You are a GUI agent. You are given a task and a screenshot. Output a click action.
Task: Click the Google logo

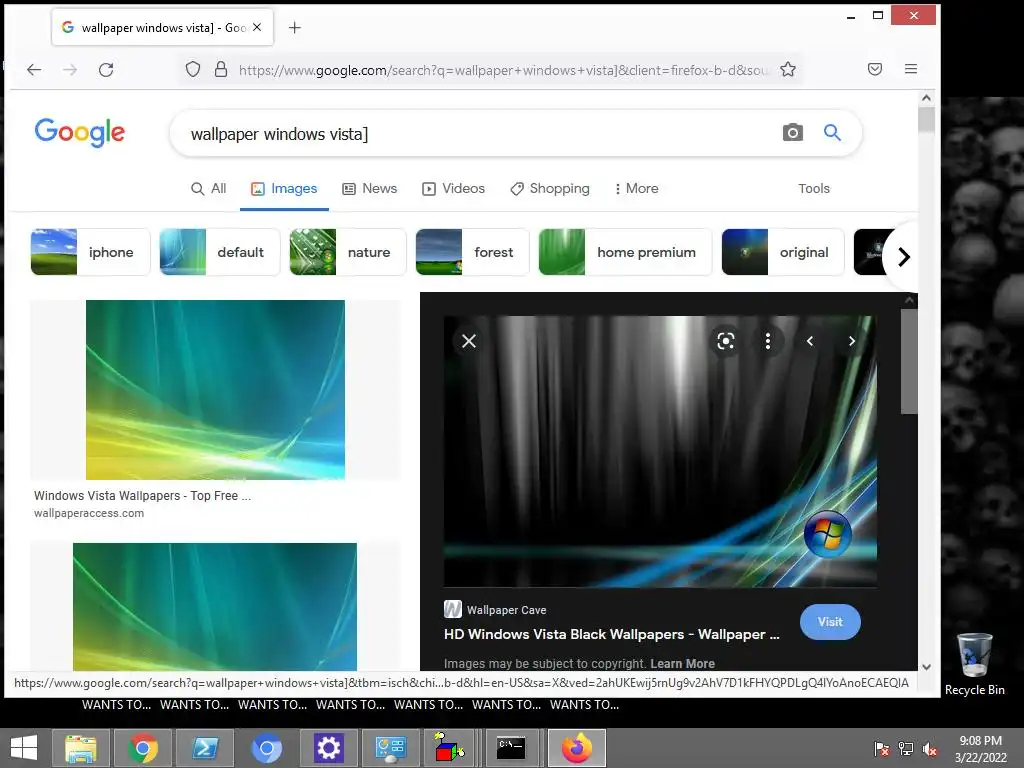(80, 133)
